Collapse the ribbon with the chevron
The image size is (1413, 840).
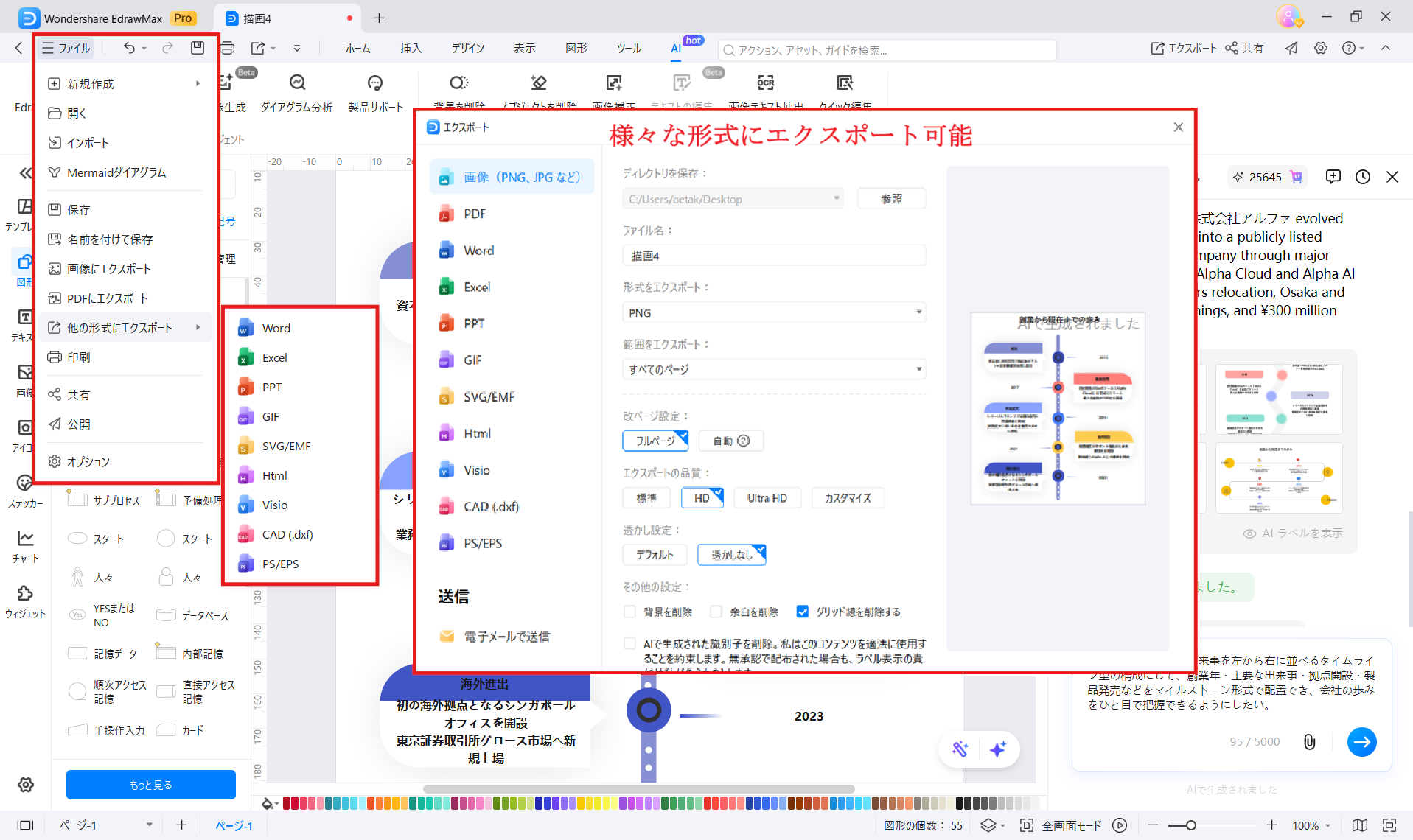coord(1386,48)
